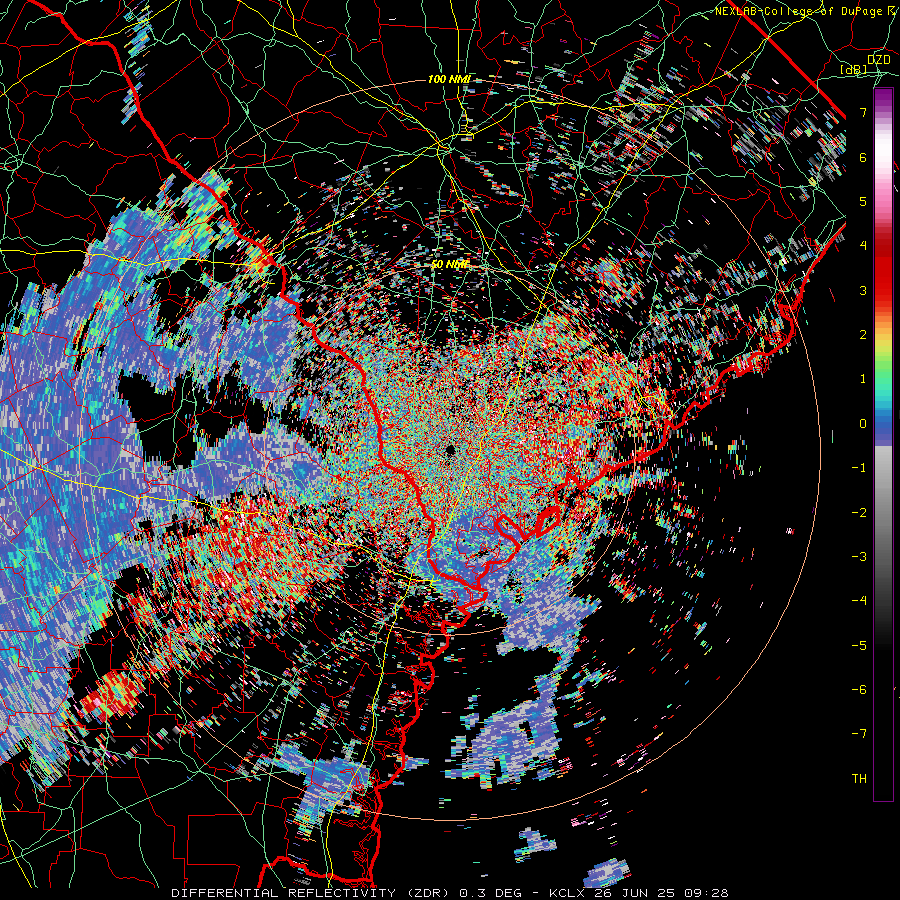Click the [dB] unit label
The image size is (900, 900).
pyautogui.click(x=854, y=69)
